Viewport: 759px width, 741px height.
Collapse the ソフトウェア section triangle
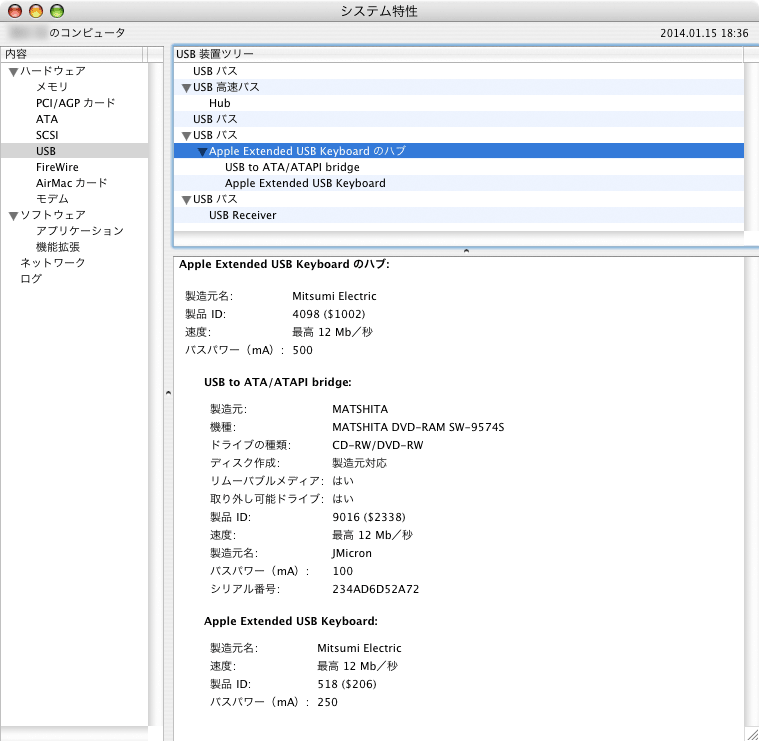13,215
